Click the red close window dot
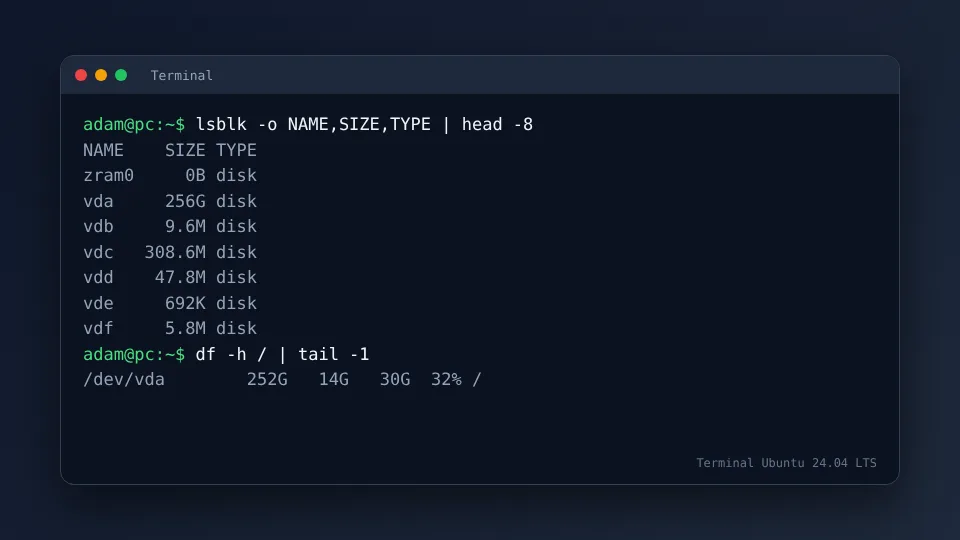Viewport: 960px width, 540px height. (x=81, y=75)
